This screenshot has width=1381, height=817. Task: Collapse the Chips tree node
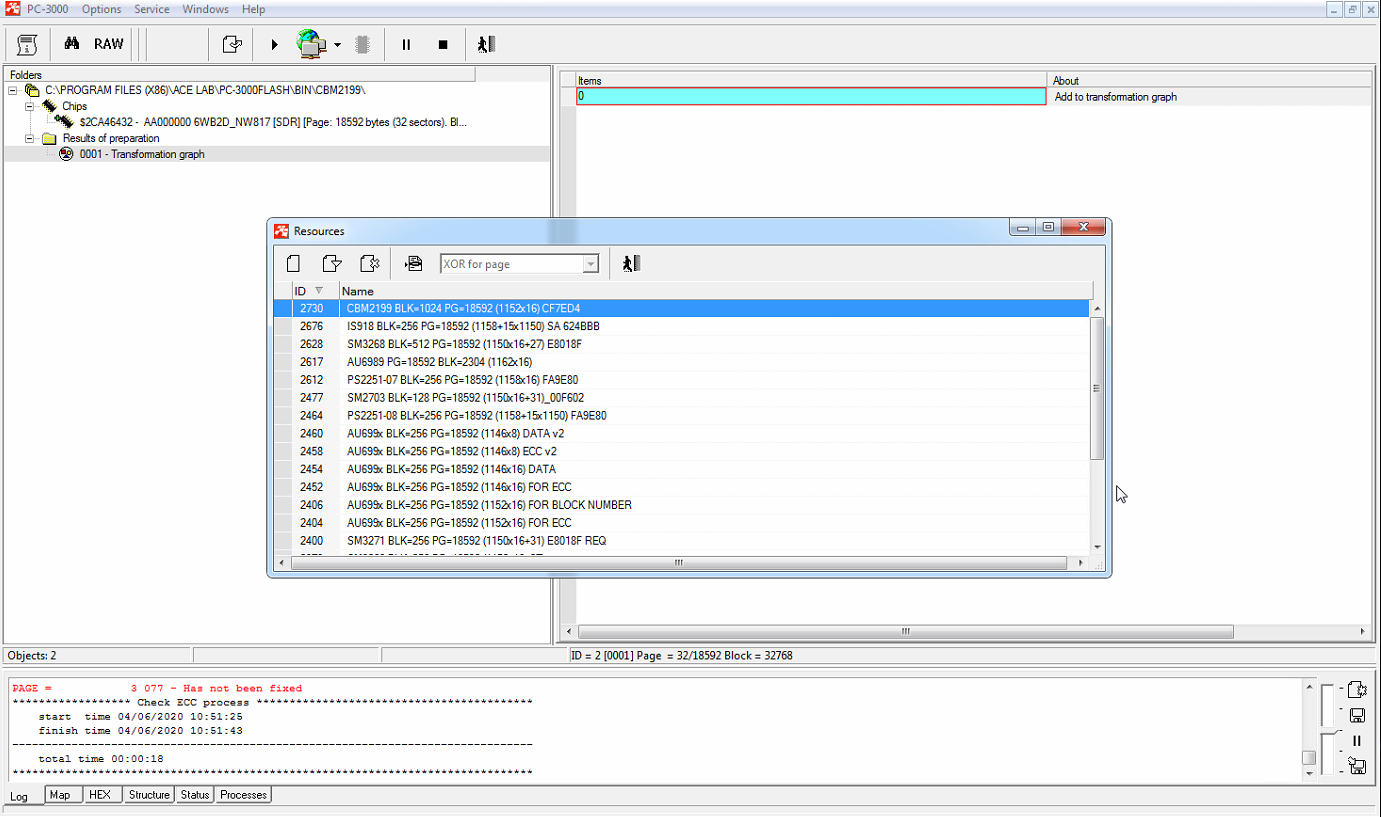tap(29, 106)
